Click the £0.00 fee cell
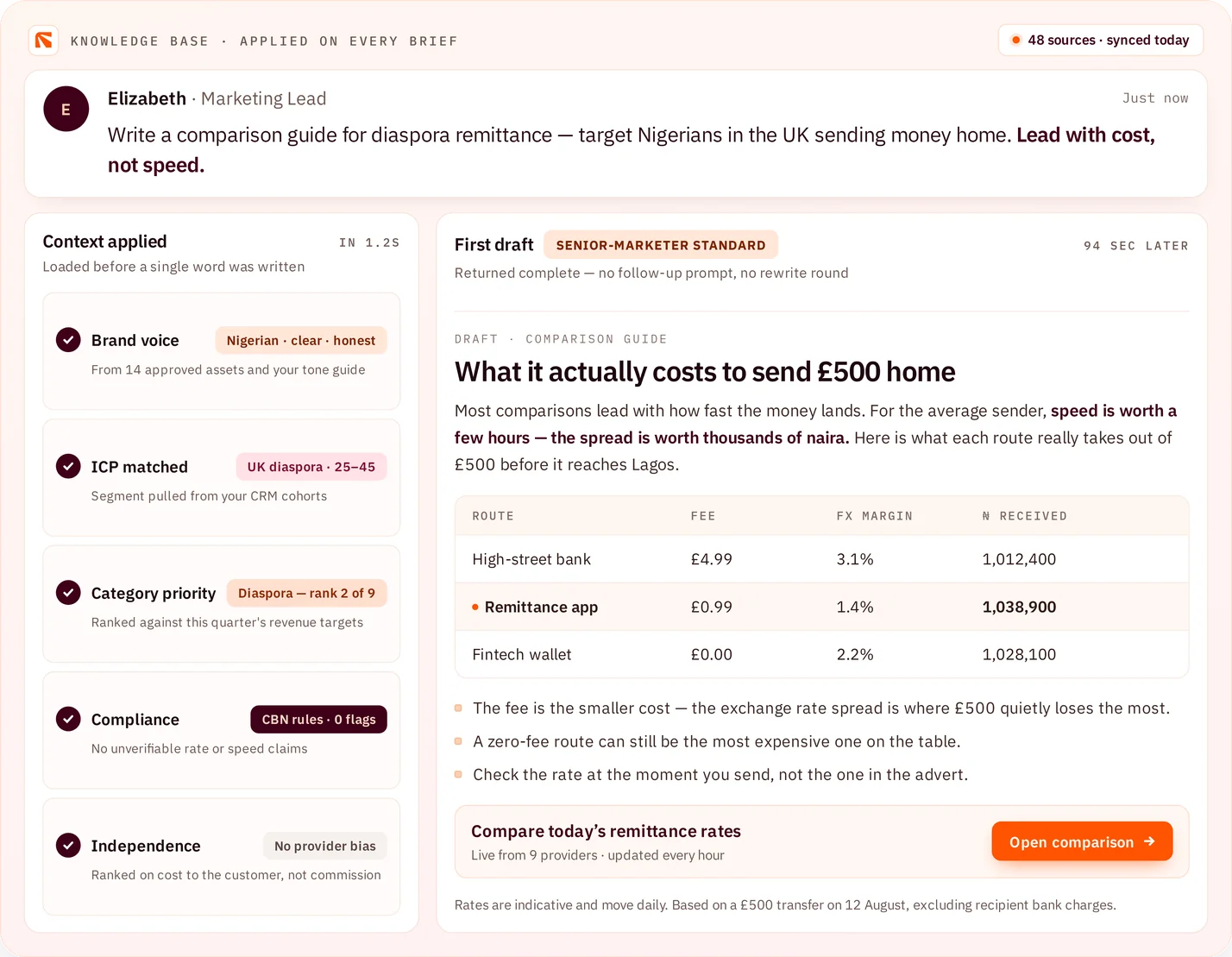 711,655
